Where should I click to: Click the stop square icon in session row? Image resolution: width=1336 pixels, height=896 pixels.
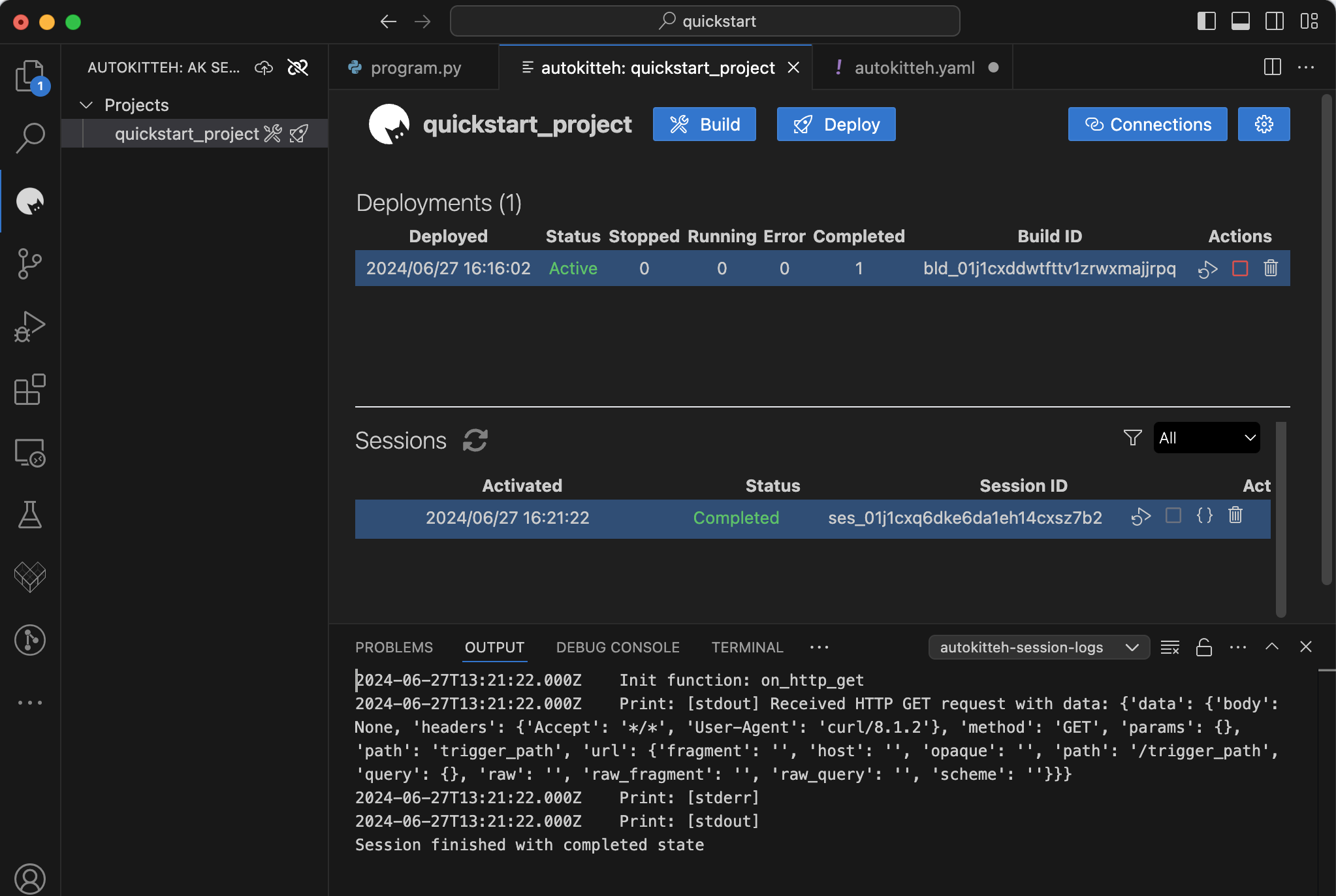1173,516
